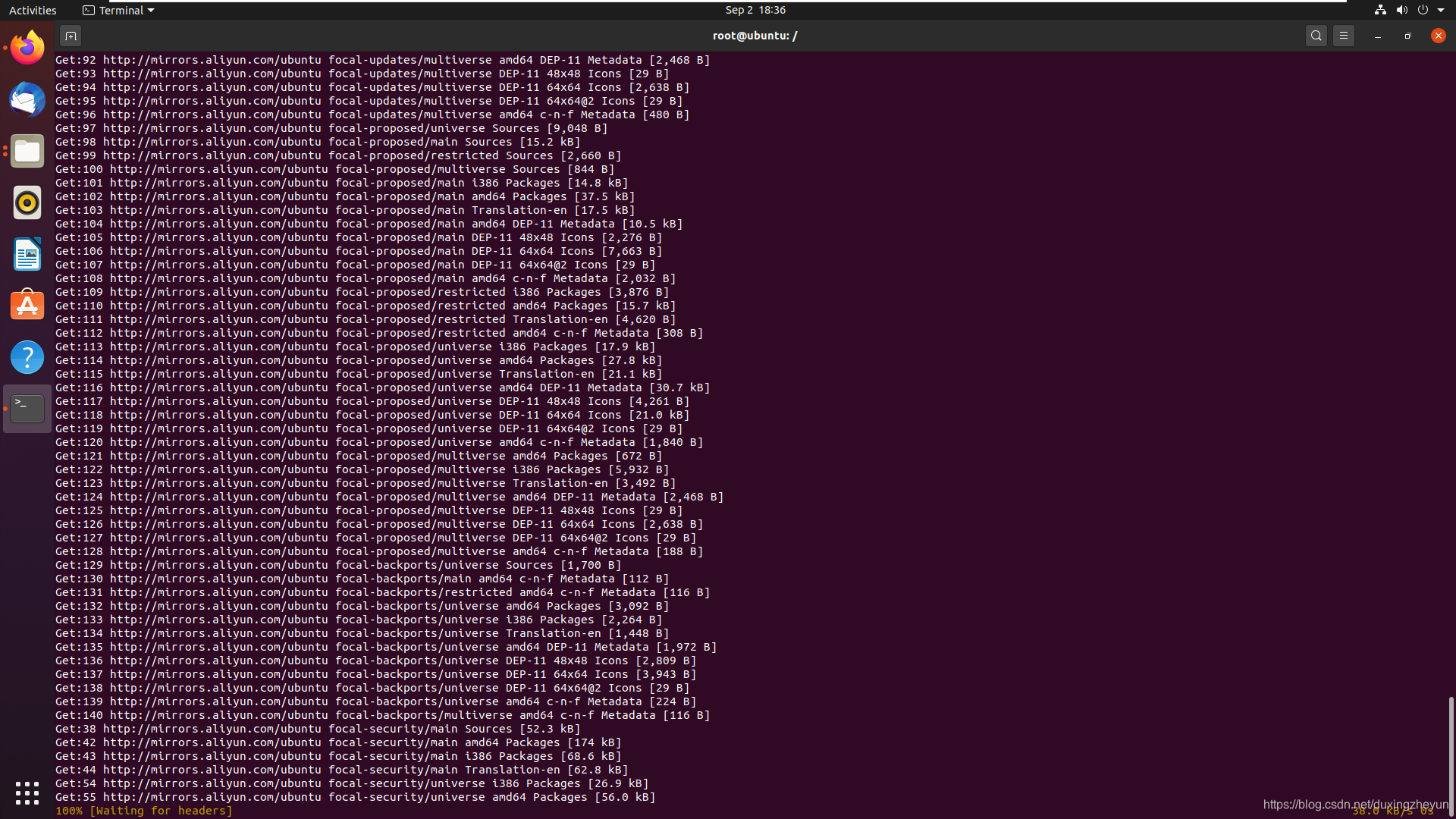Image resolution: width=1456 pixels, height=819 pixels.
Task: Click the Get:92 multiverse DEP-11 Metadata line
Action: click(x=382, y=60)
